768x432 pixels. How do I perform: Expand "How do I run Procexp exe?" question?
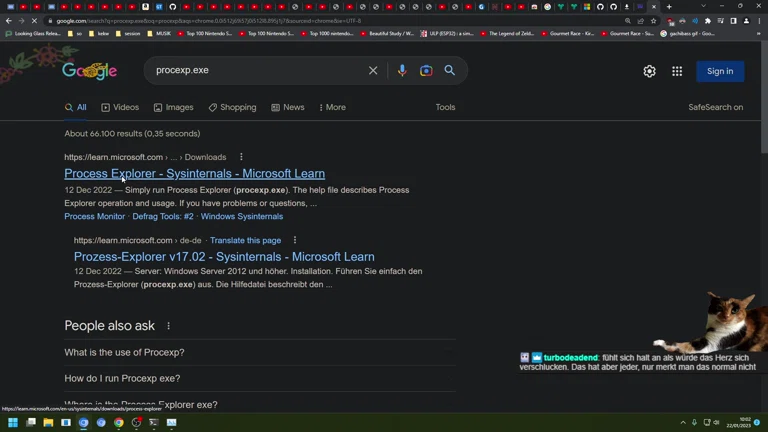[x=123, y=378]
